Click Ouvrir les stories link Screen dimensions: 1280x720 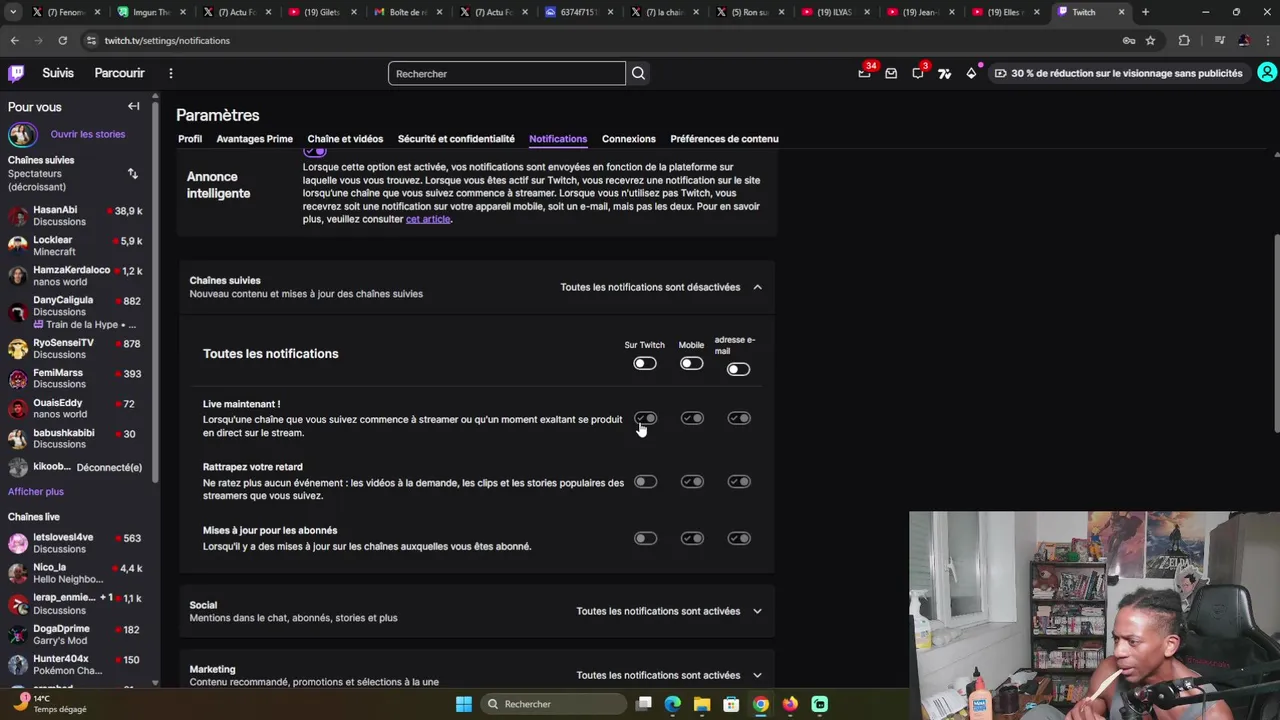(88, 134)
